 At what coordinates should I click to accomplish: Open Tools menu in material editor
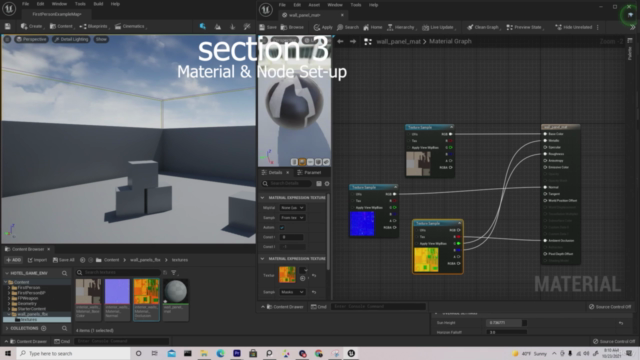[x=356, y=5]
